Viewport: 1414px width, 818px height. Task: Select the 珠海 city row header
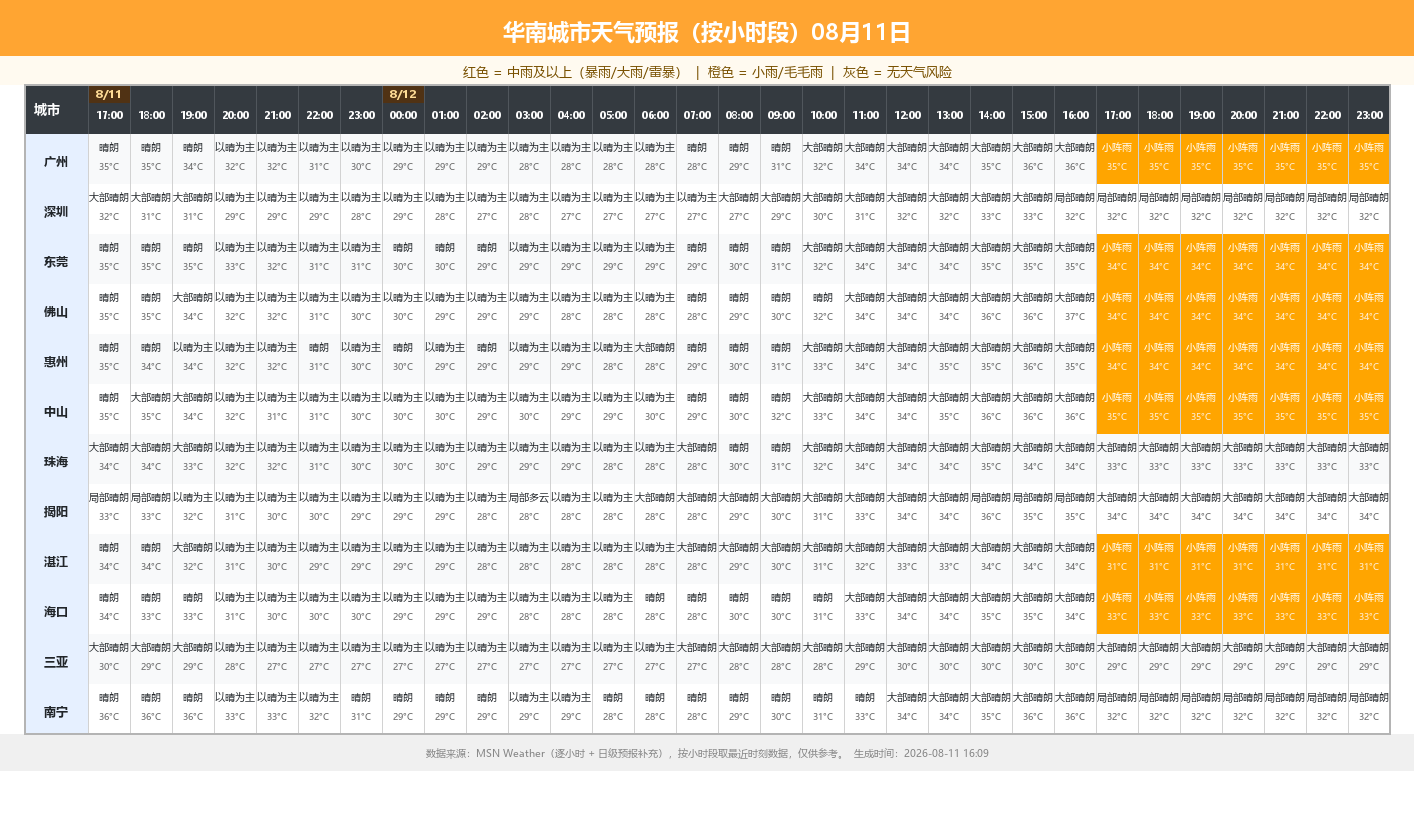tap(57, 459)
